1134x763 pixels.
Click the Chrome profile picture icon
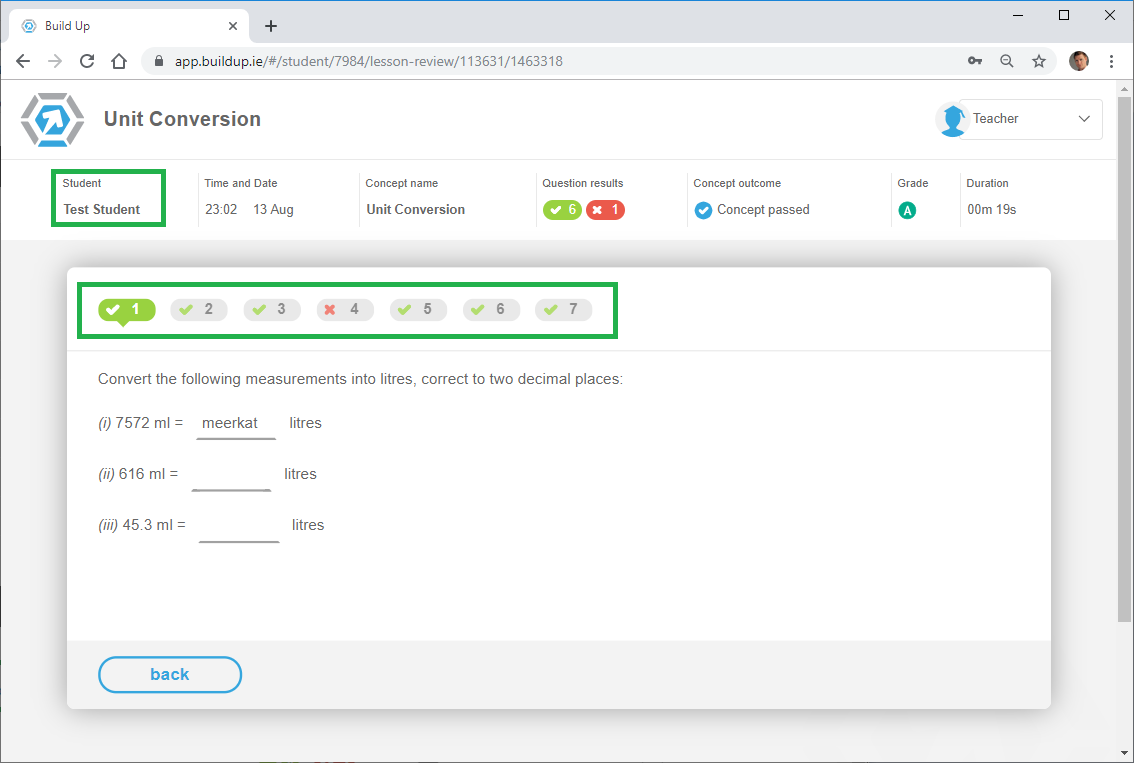[1079, 61]
